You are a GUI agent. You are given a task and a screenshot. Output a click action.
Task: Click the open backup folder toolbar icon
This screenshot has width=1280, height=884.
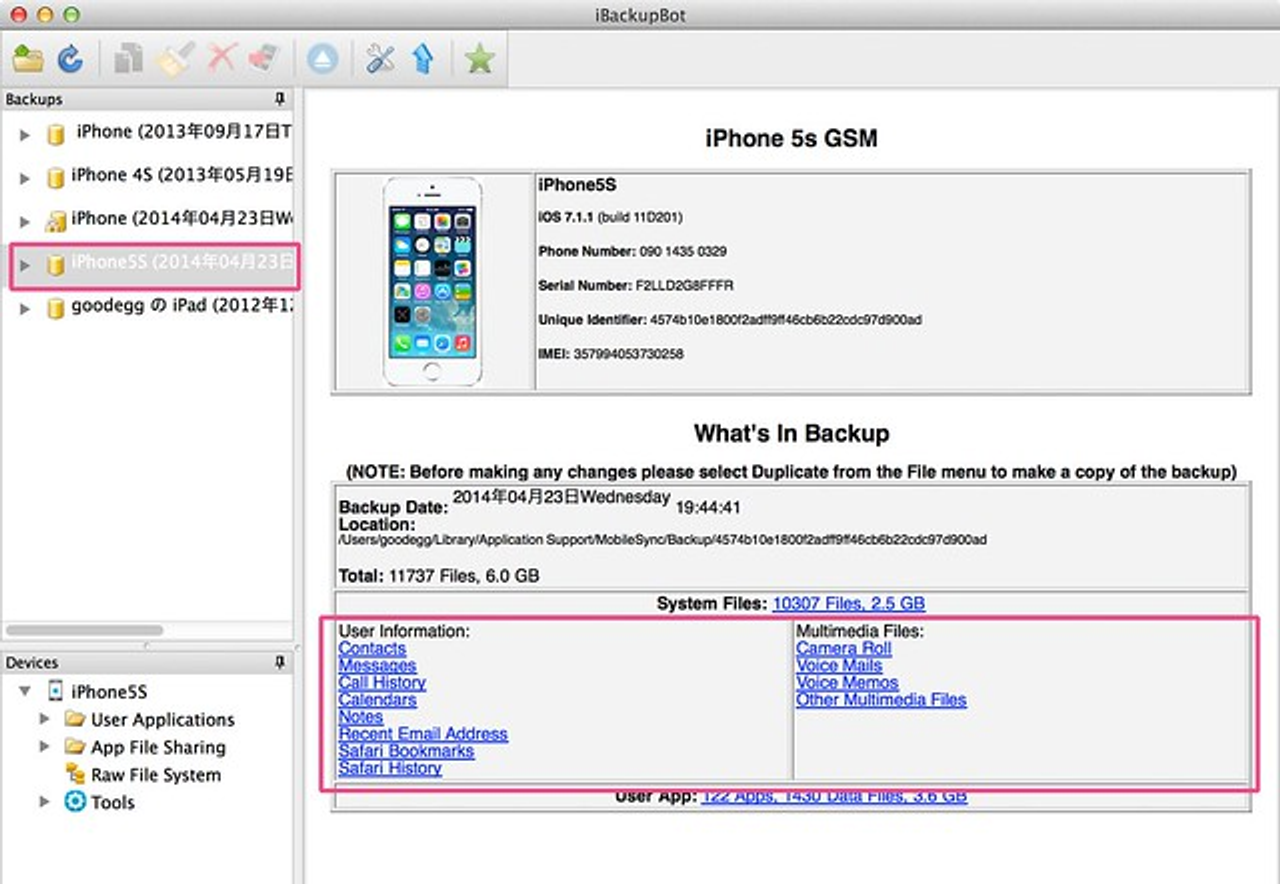tap(28, 58)
